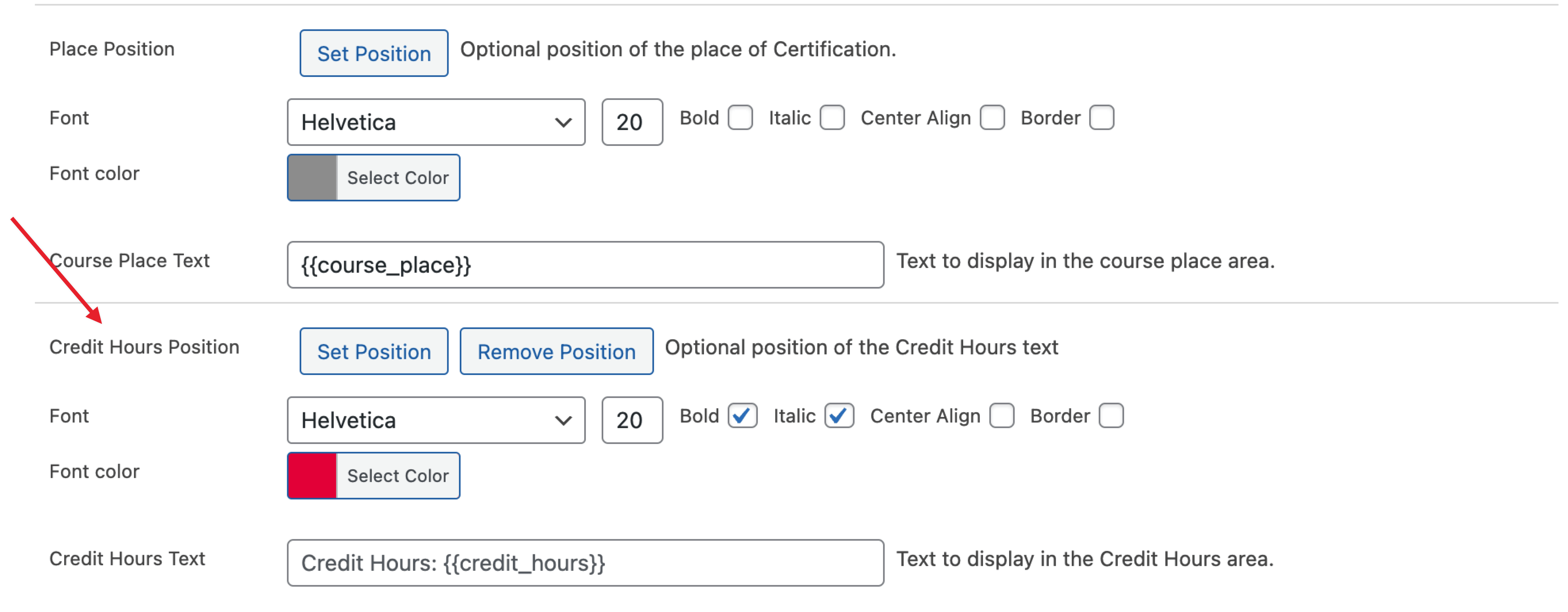Click Select Color for Credit Hours font
The image size is (1568, 612).
[398, 476]
